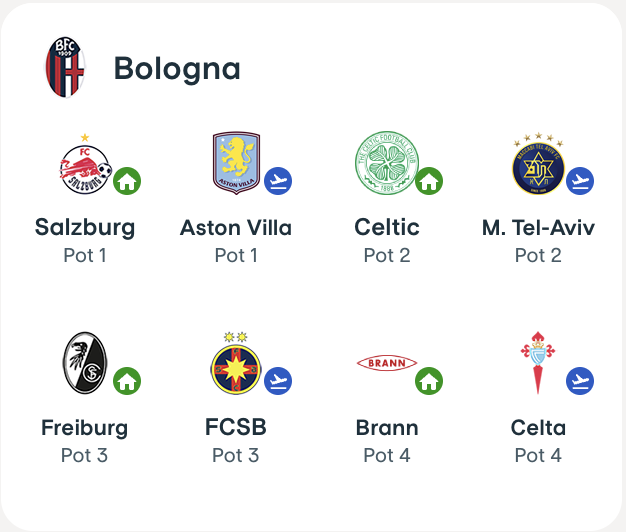626x532 pixels.
Task: Open the Celta opponent name
Action: (x=538, y=428)
